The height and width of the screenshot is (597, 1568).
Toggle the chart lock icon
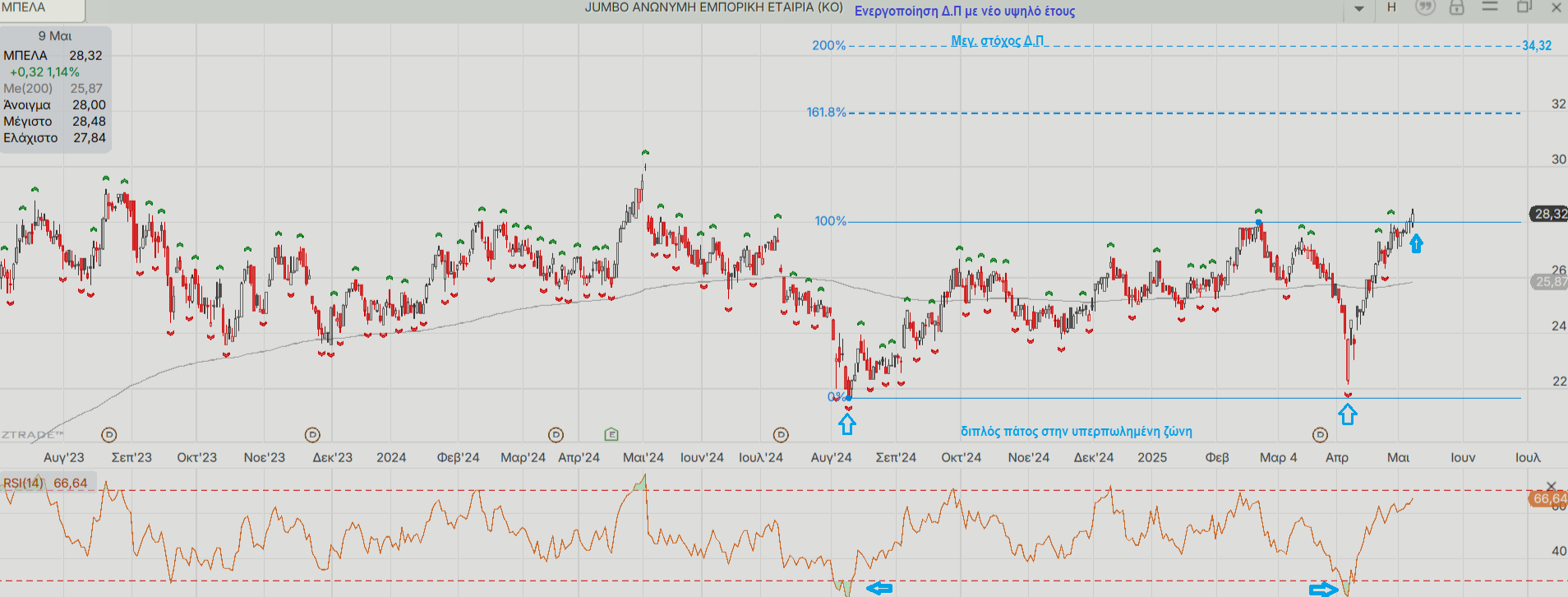click(x=1457, y=7)
